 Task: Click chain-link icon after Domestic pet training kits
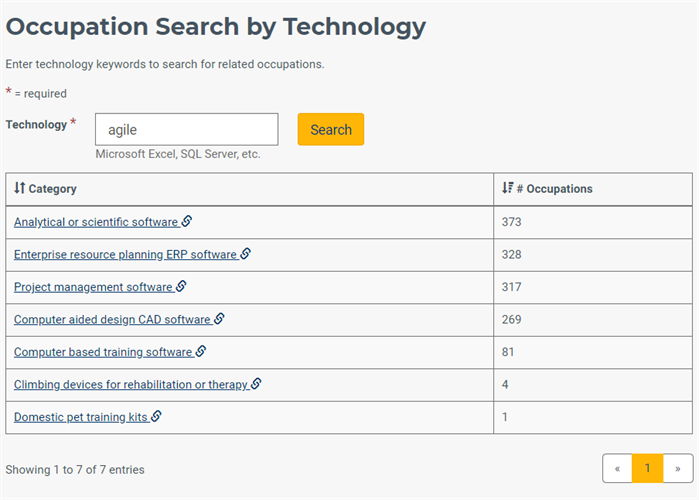pyautogui.click(x=156, y=416)
